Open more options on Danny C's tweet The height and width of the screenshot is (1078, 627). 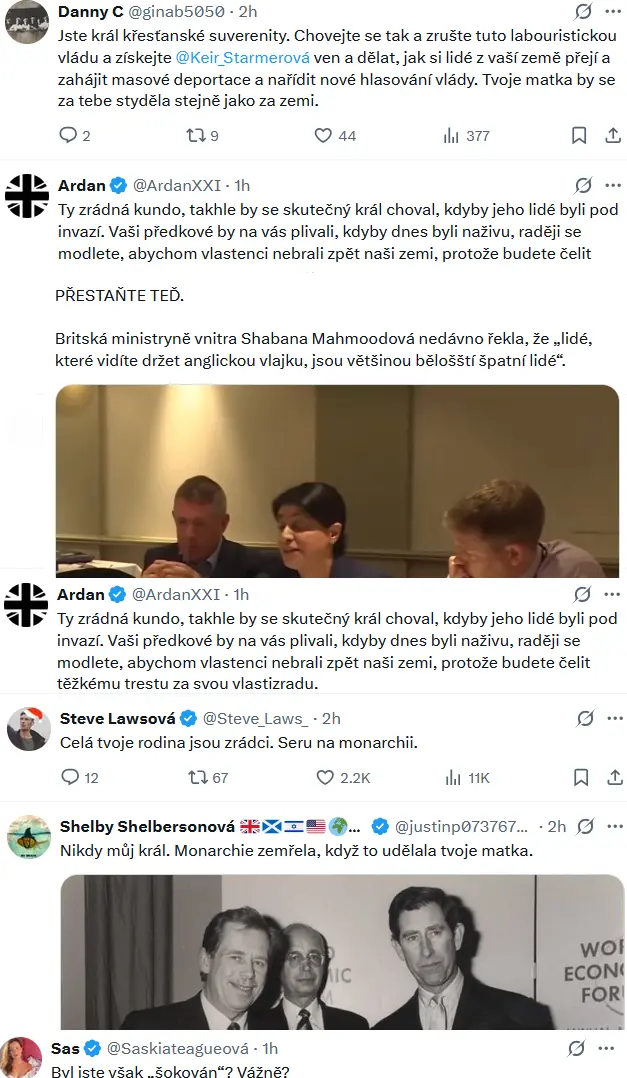[611, 12]
